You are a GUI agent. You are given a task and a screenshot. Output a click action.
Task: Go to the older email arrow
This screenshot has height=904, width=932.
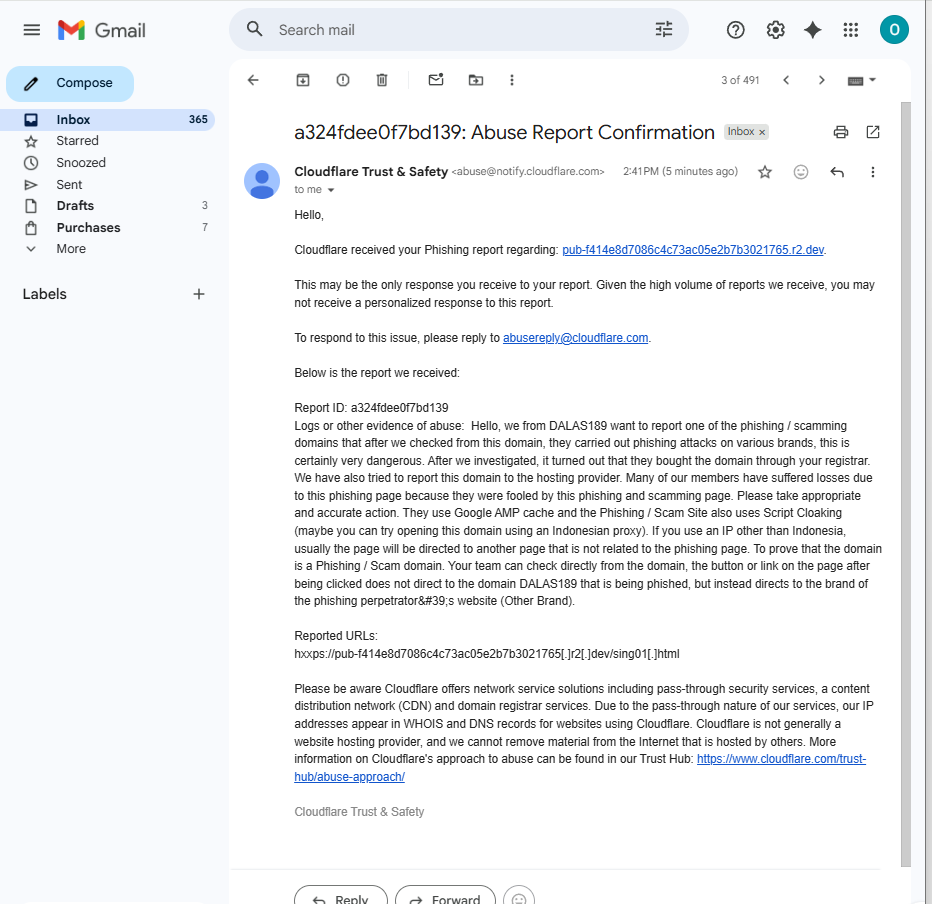click(821, 80)
